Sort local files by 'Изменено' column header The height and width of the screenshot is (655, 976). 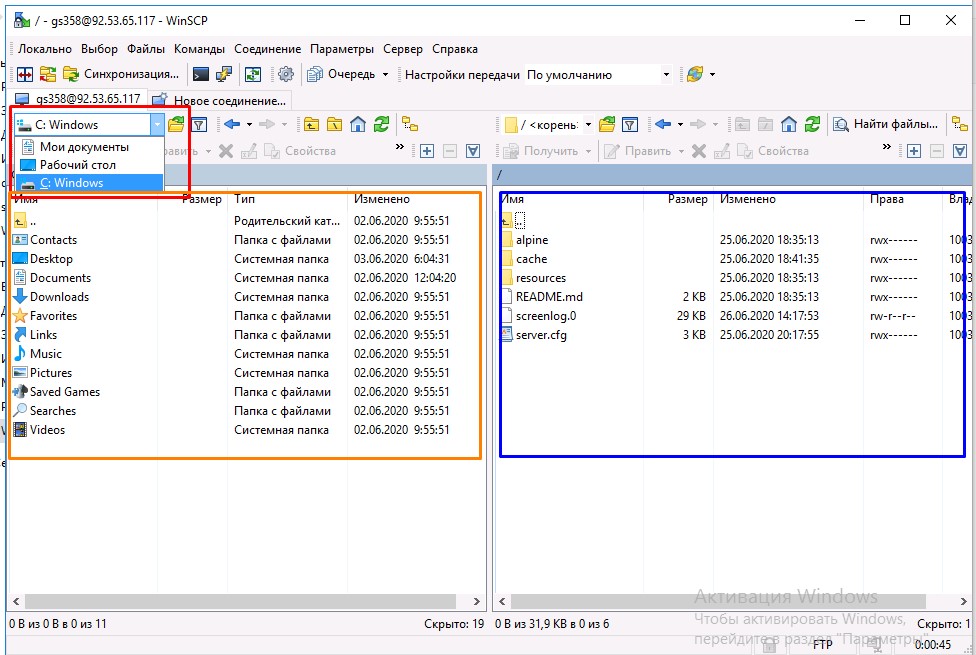coord(382,199)
